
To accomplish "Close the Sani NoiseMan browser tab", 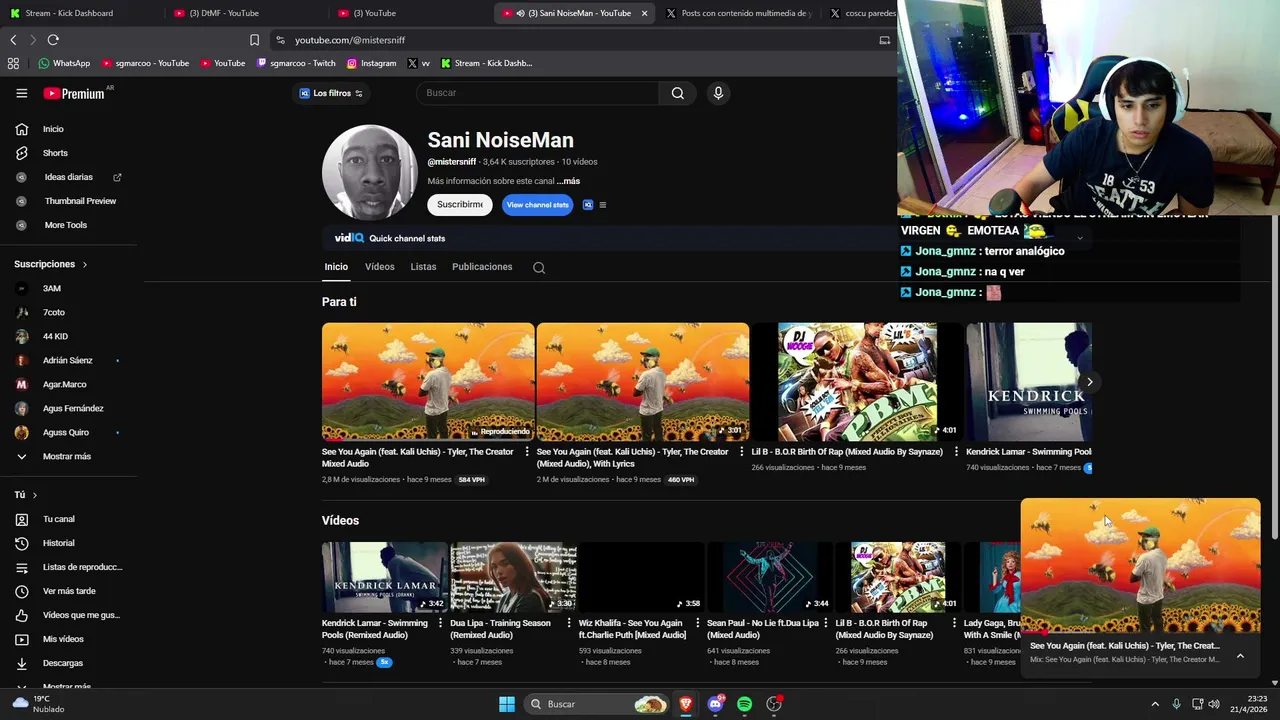I will pos(644,13).
